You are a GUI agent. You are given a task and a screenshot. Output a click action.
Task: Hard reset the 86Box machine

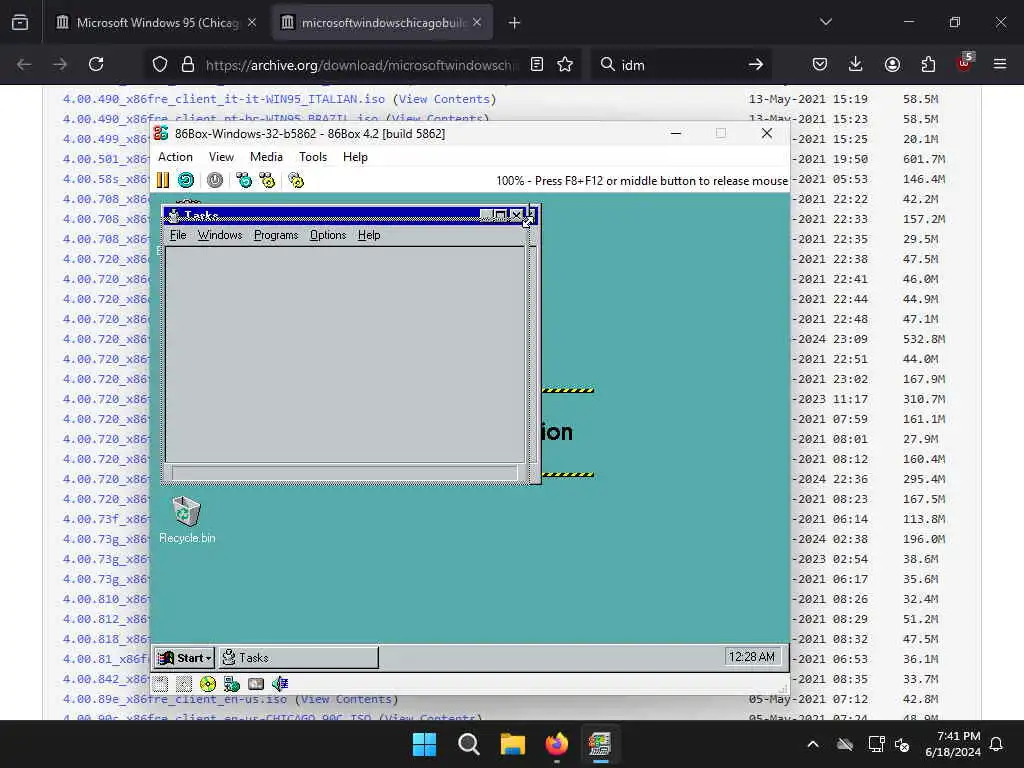pos(185,180)
